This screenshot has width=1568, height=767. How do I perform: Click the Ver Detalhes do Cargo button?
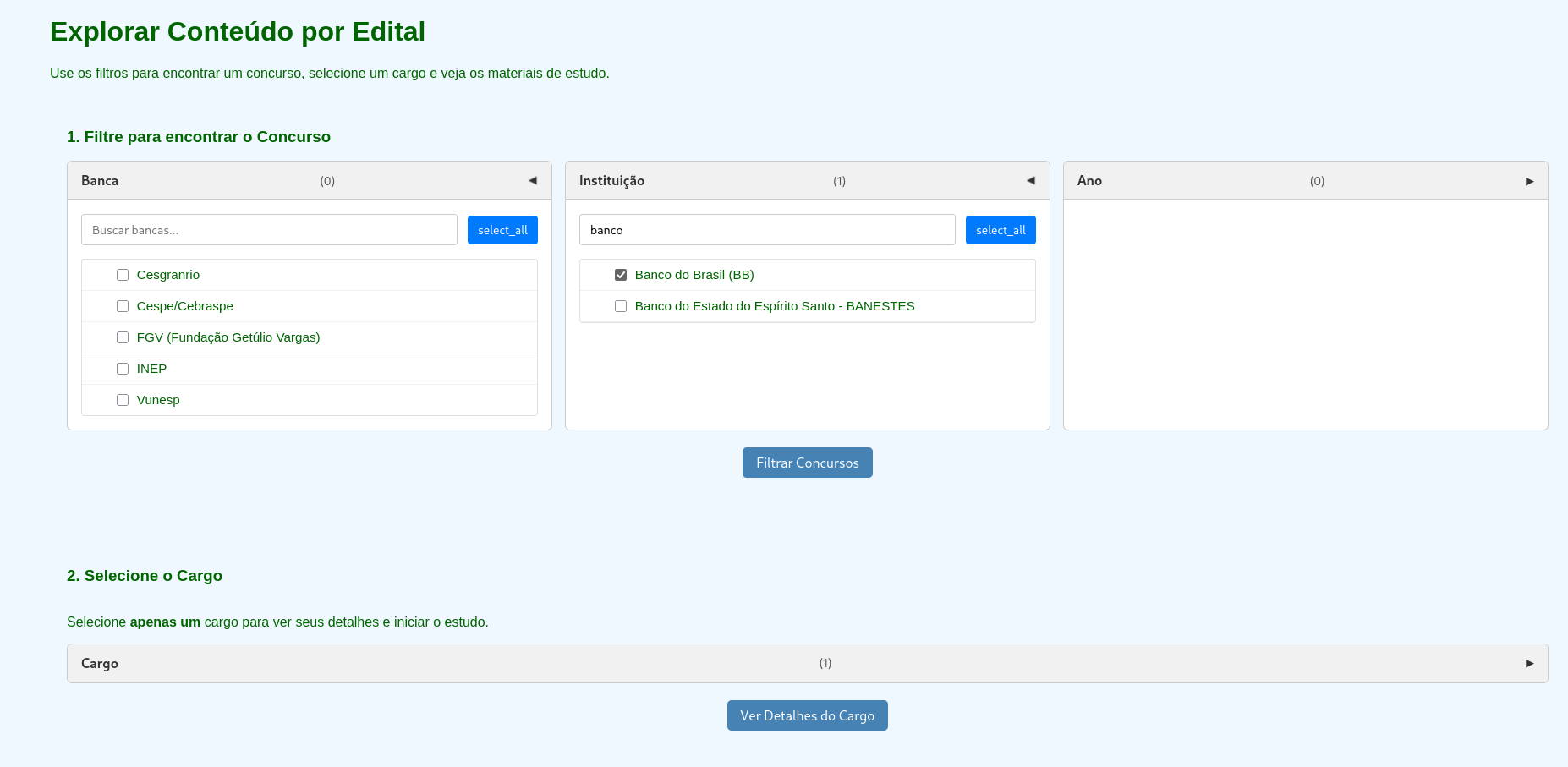[x=807, y=715]
